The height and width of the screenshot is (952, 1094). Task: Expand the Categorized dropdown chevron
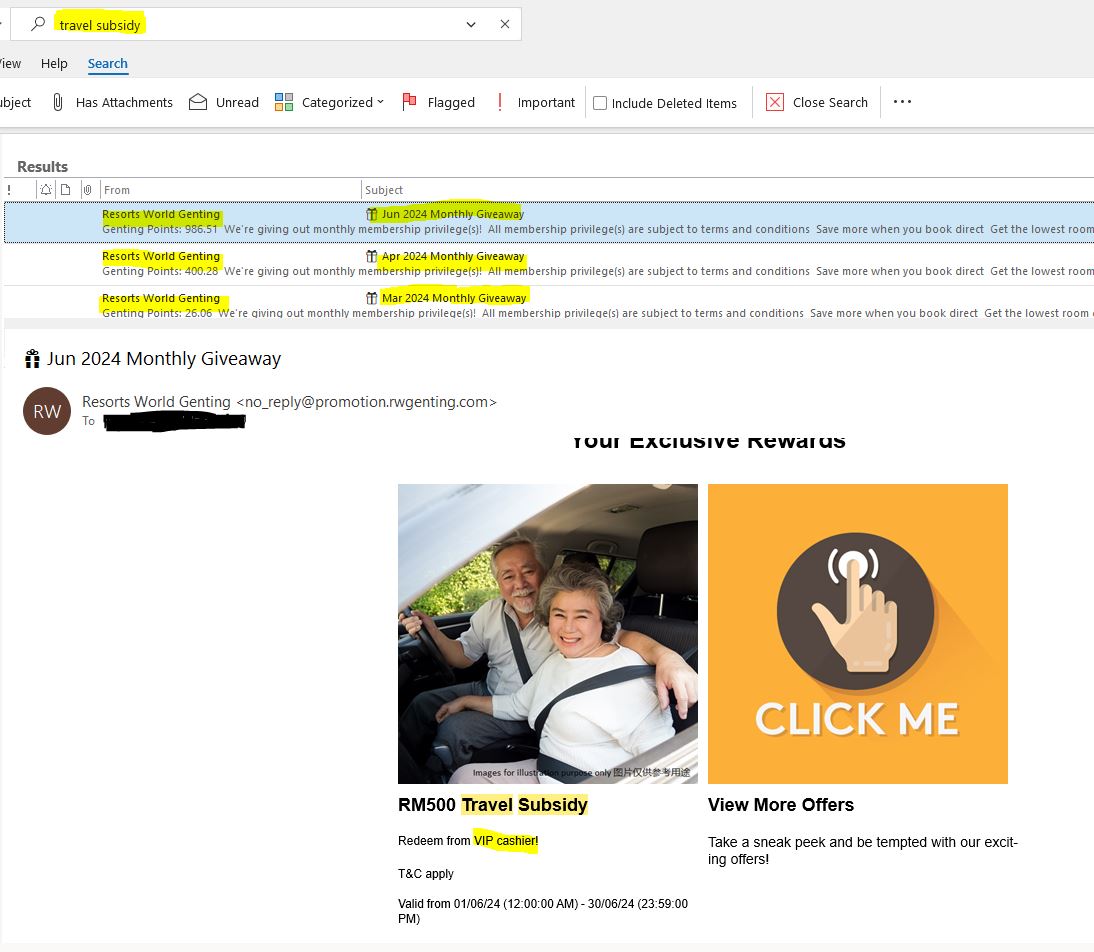pos(380,102)
